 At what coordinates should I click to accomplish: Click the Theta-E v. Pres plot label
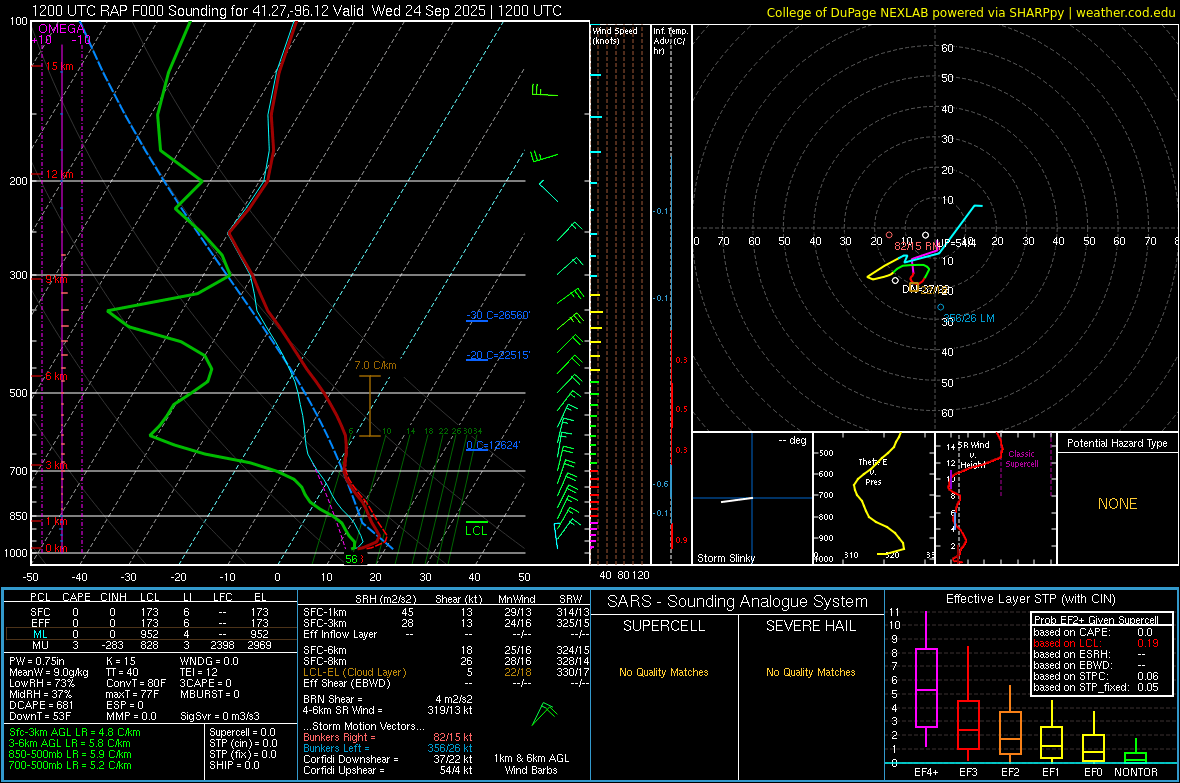coord(873,471)
